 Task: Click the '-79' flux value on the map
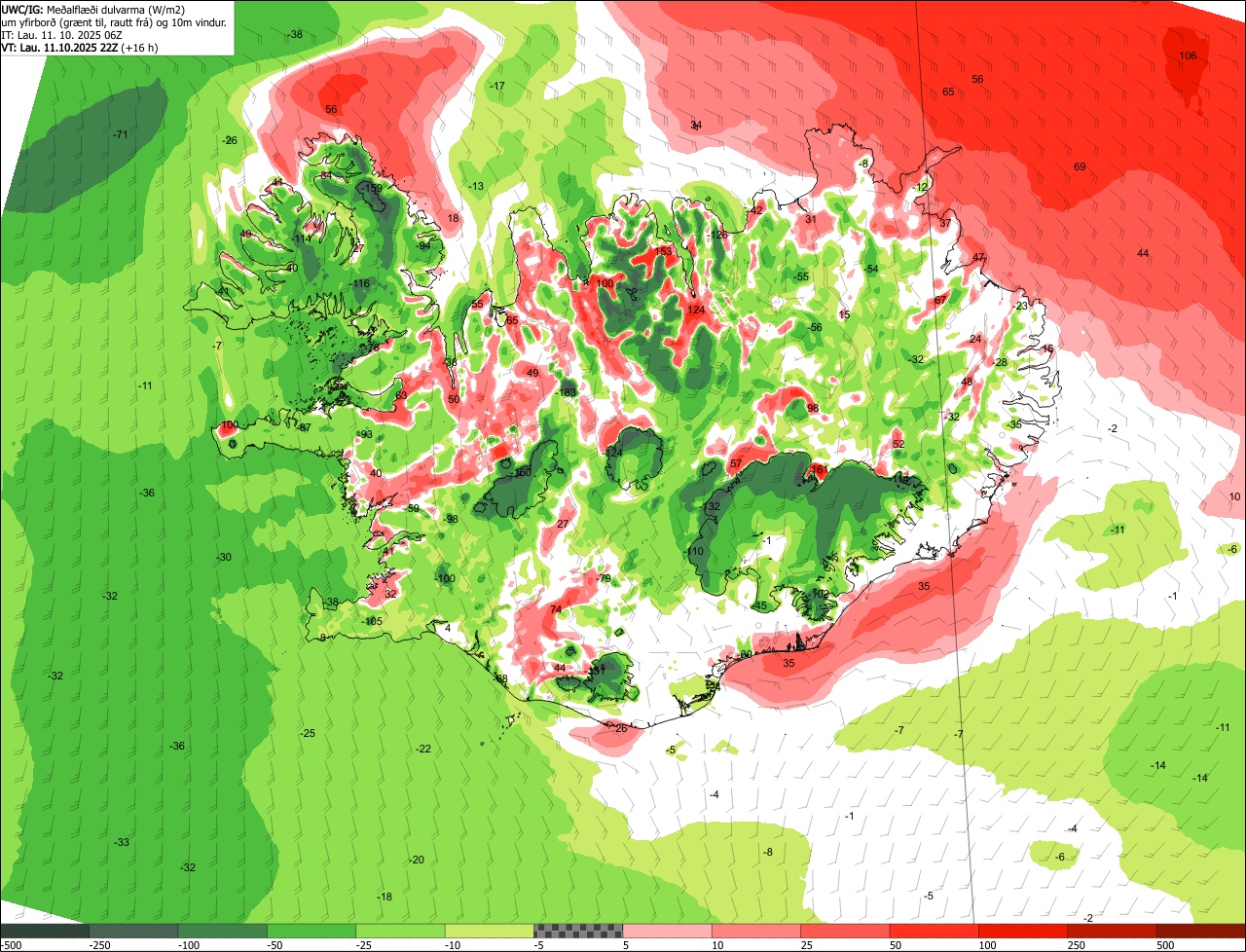coord(604,578)
